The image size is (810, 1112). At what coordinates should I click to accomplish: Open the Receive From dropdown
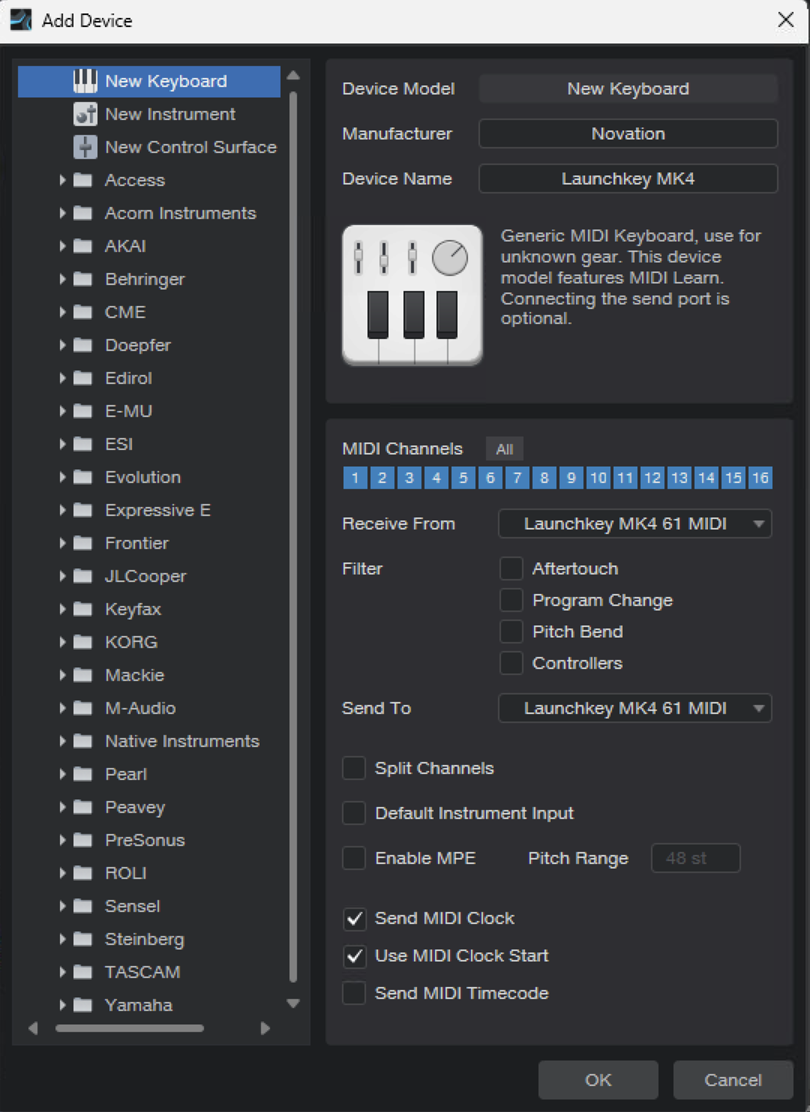(635, 523)
